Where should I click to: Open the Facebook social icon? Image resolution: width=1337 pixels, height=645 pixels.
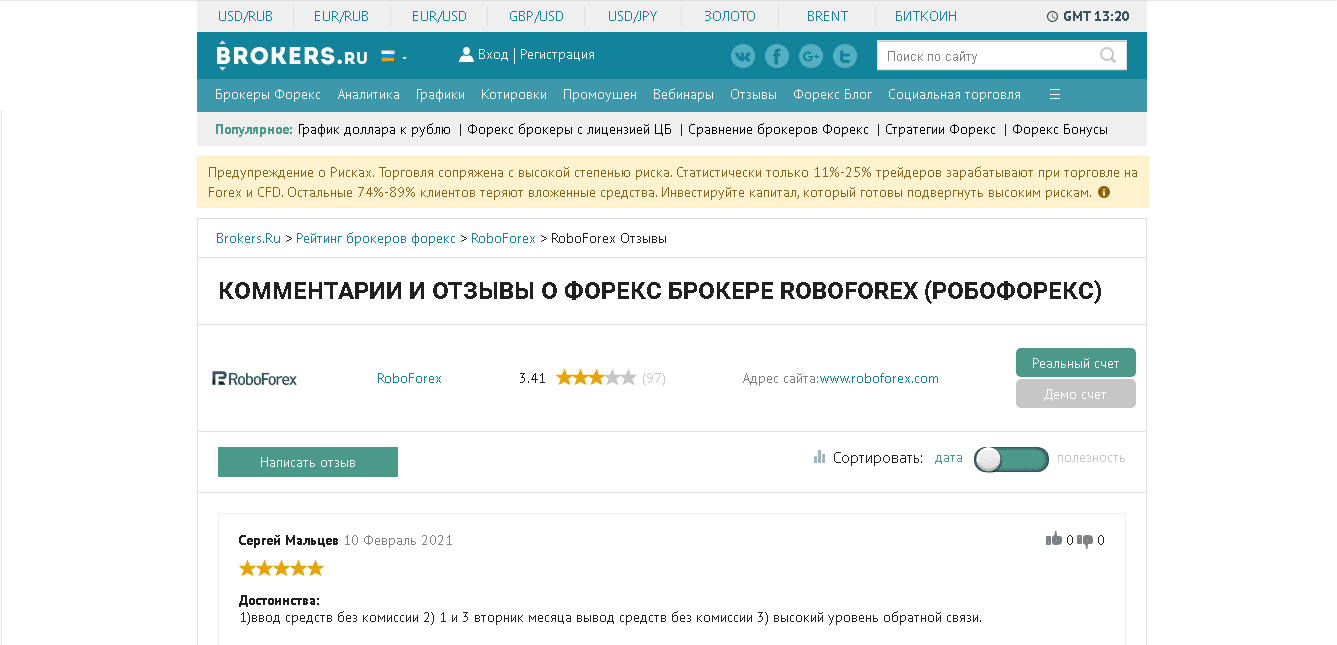click(777, 56)
